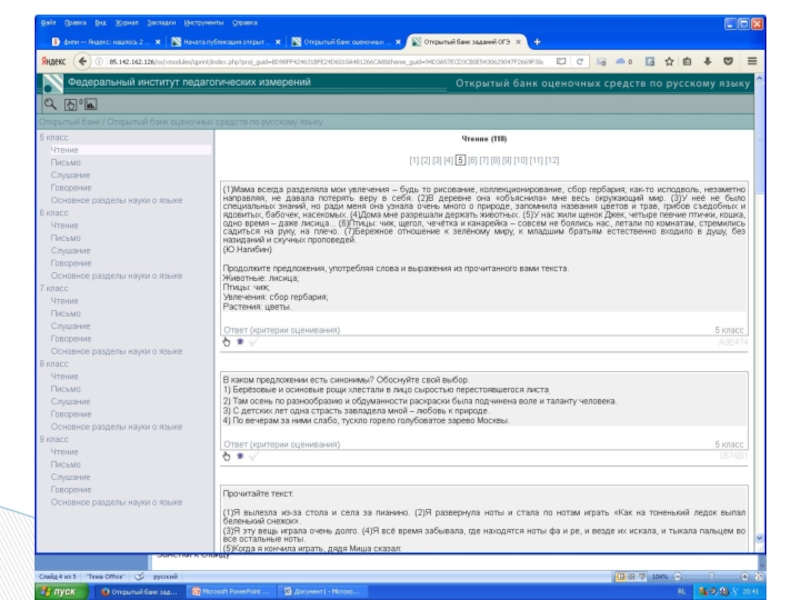This screenshot has width=800, height=600.
Task: Go to page 6 of results
Action: coord(472,160)
